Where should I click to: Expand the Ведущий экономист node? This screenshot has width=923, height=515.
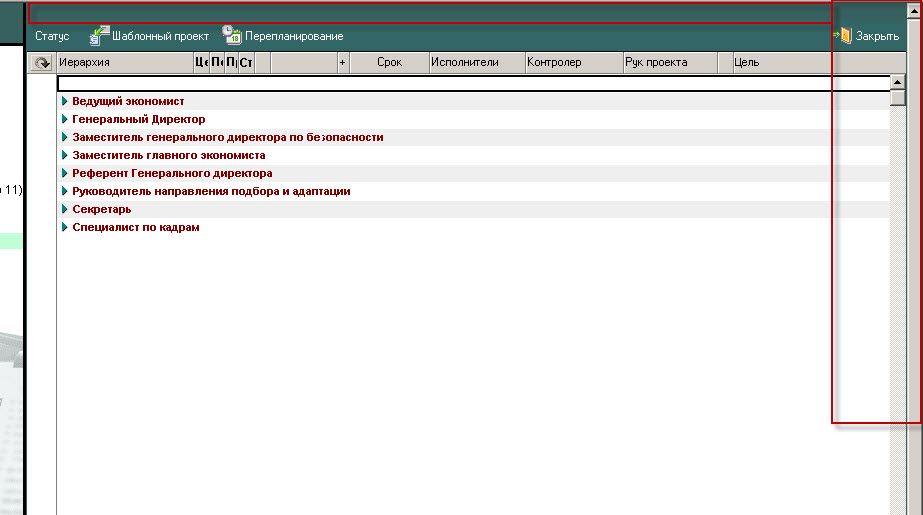click(x=65, y=102)
